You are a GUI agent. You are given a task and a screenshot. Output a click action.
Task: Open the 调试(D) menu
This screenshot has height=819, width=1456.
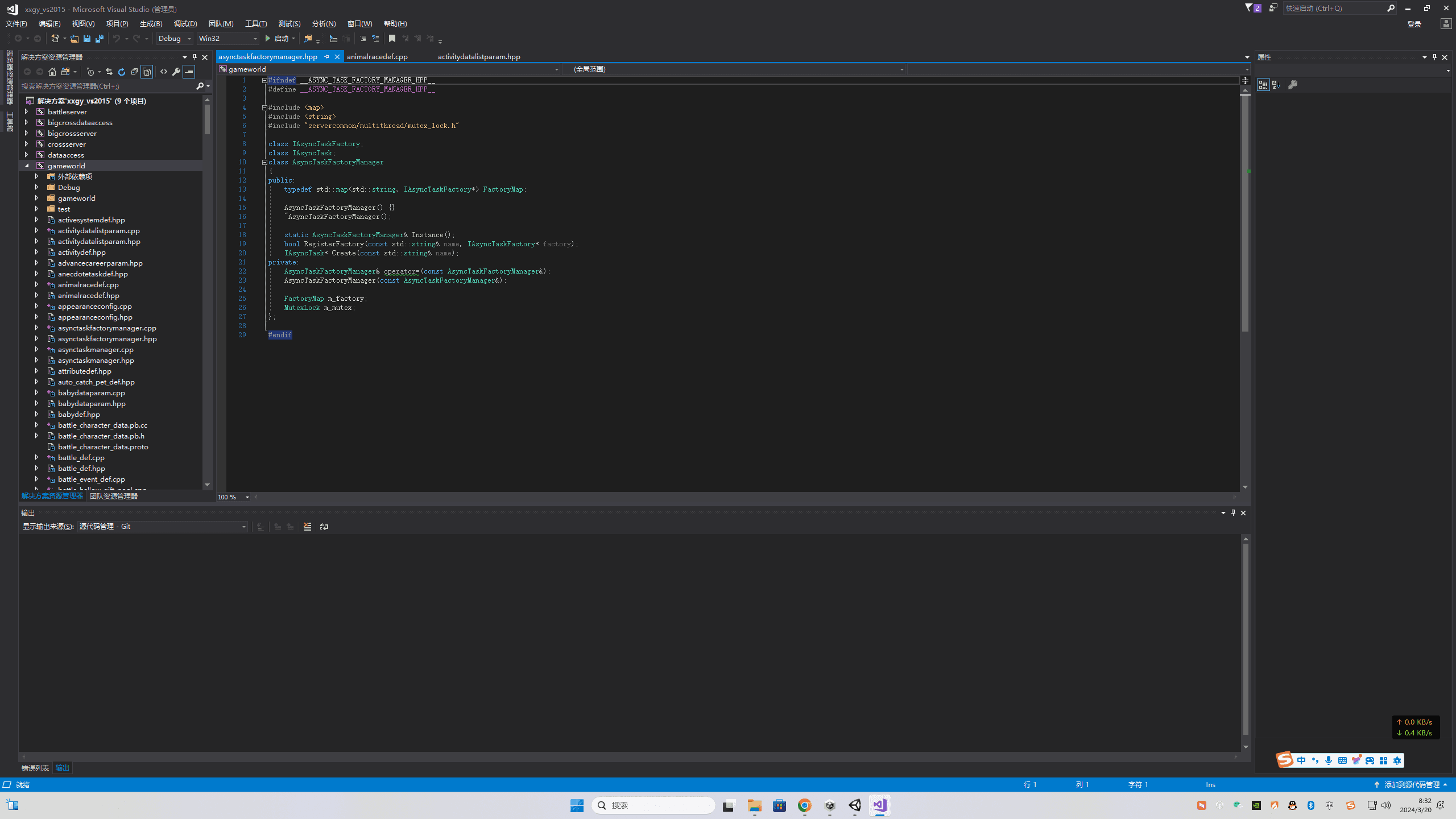[185, 24]
